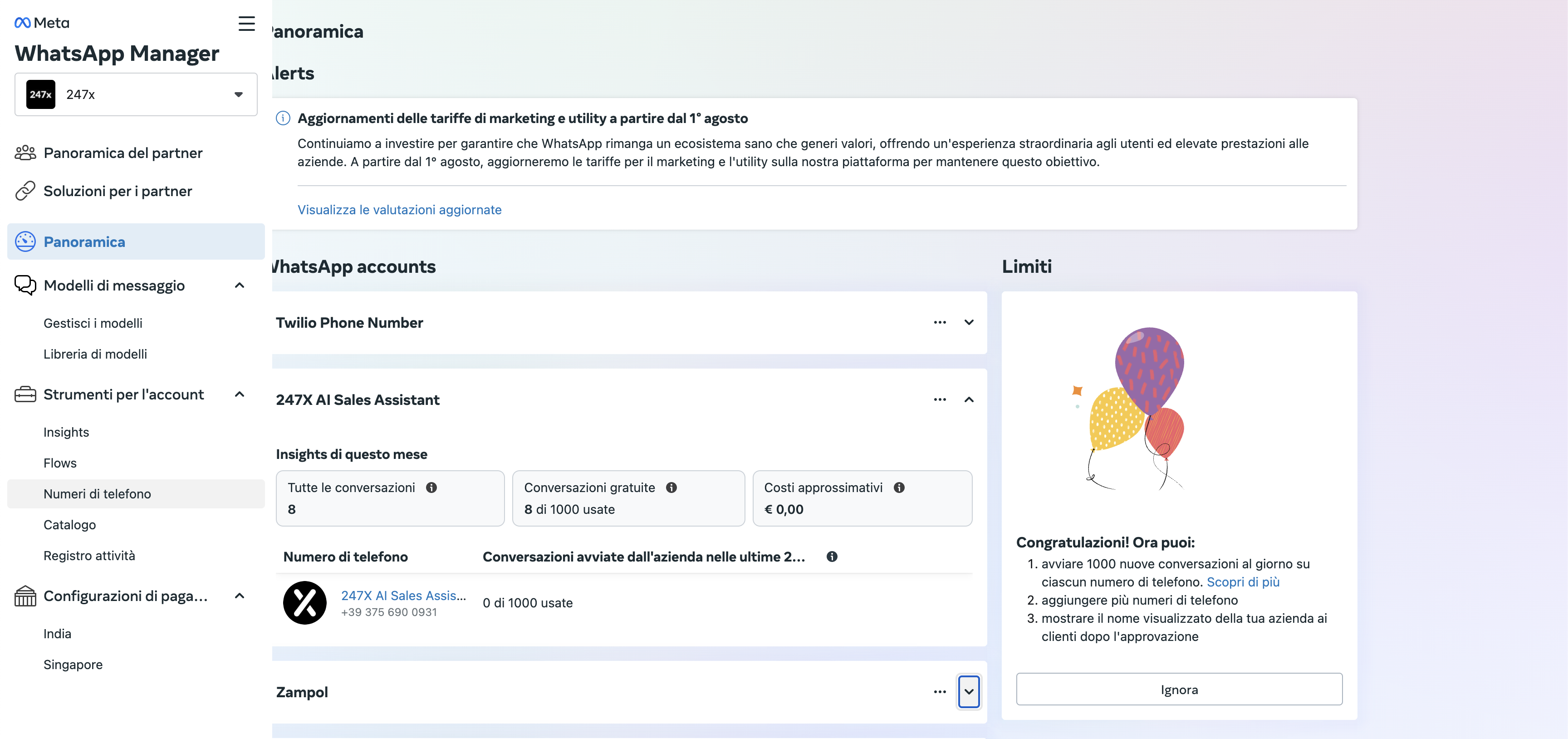
Task: Expand the Zampol account
Action: coord(969,691)
